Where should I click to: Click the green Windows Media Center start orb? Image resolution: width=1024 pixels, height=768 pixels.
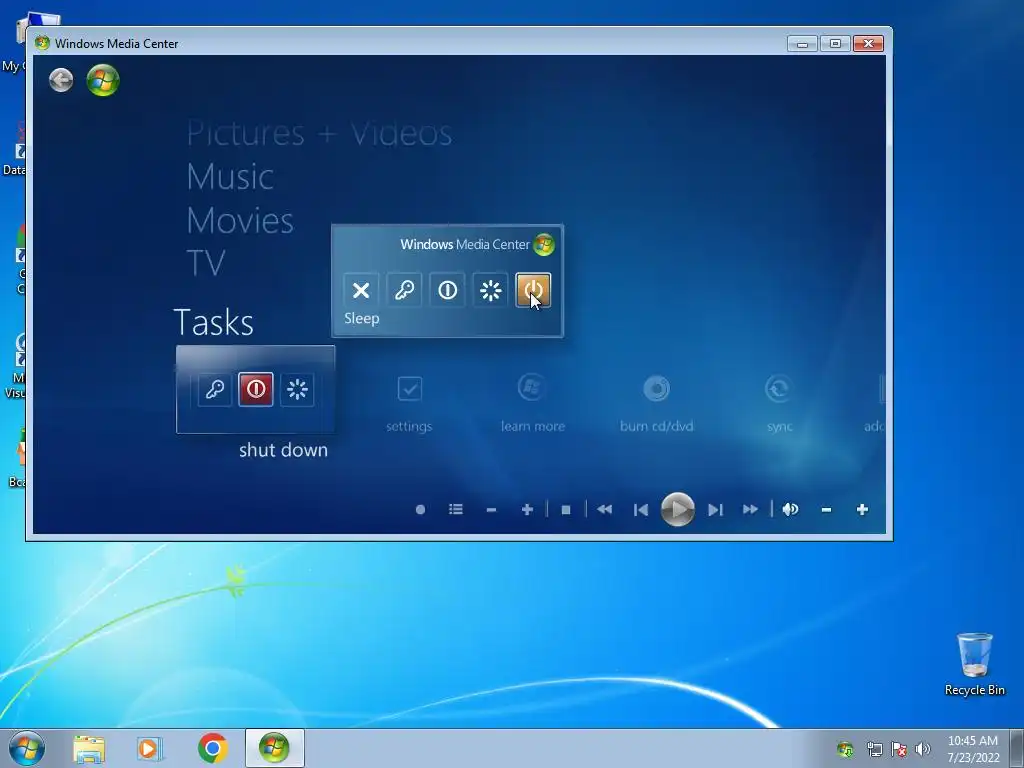pyautogui.click(x=103, y=80)
